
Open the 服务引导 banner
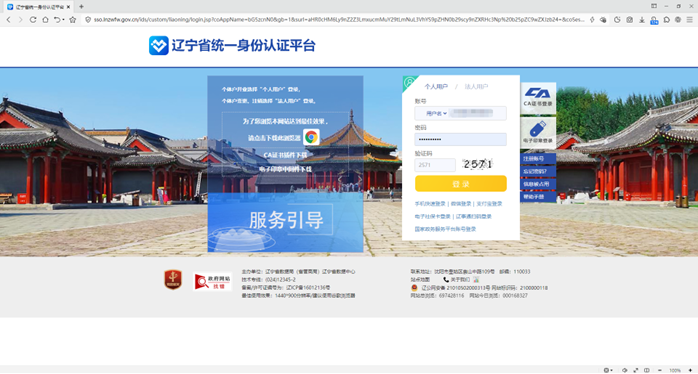coord(285,222)
